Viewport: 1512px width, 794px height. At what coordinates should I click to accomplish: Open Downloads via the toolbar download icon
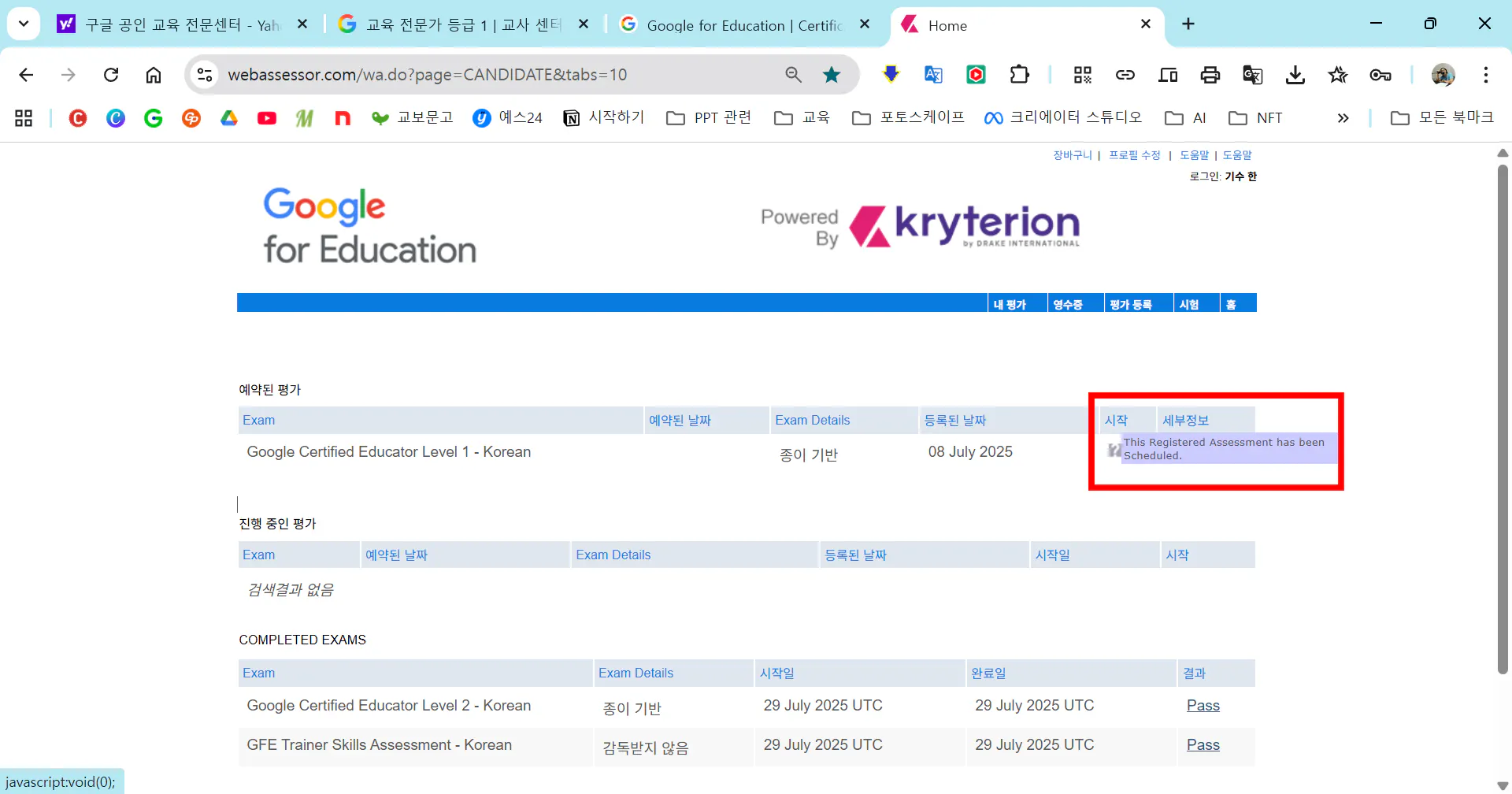(1295, 75)
